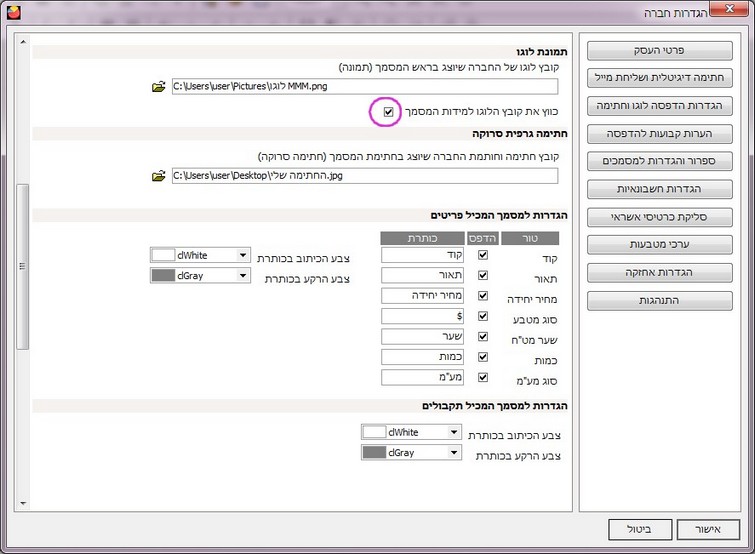Uncheck the fit-logo-to-document checkbox

(389, 111)
